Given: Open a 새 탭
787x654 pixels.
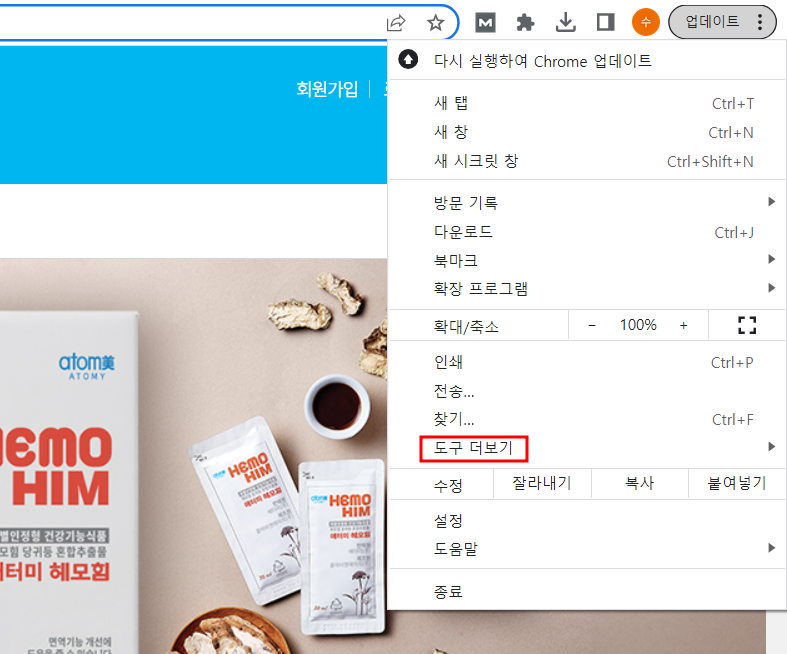Looking at the screenshot, I should pos(586,103).
